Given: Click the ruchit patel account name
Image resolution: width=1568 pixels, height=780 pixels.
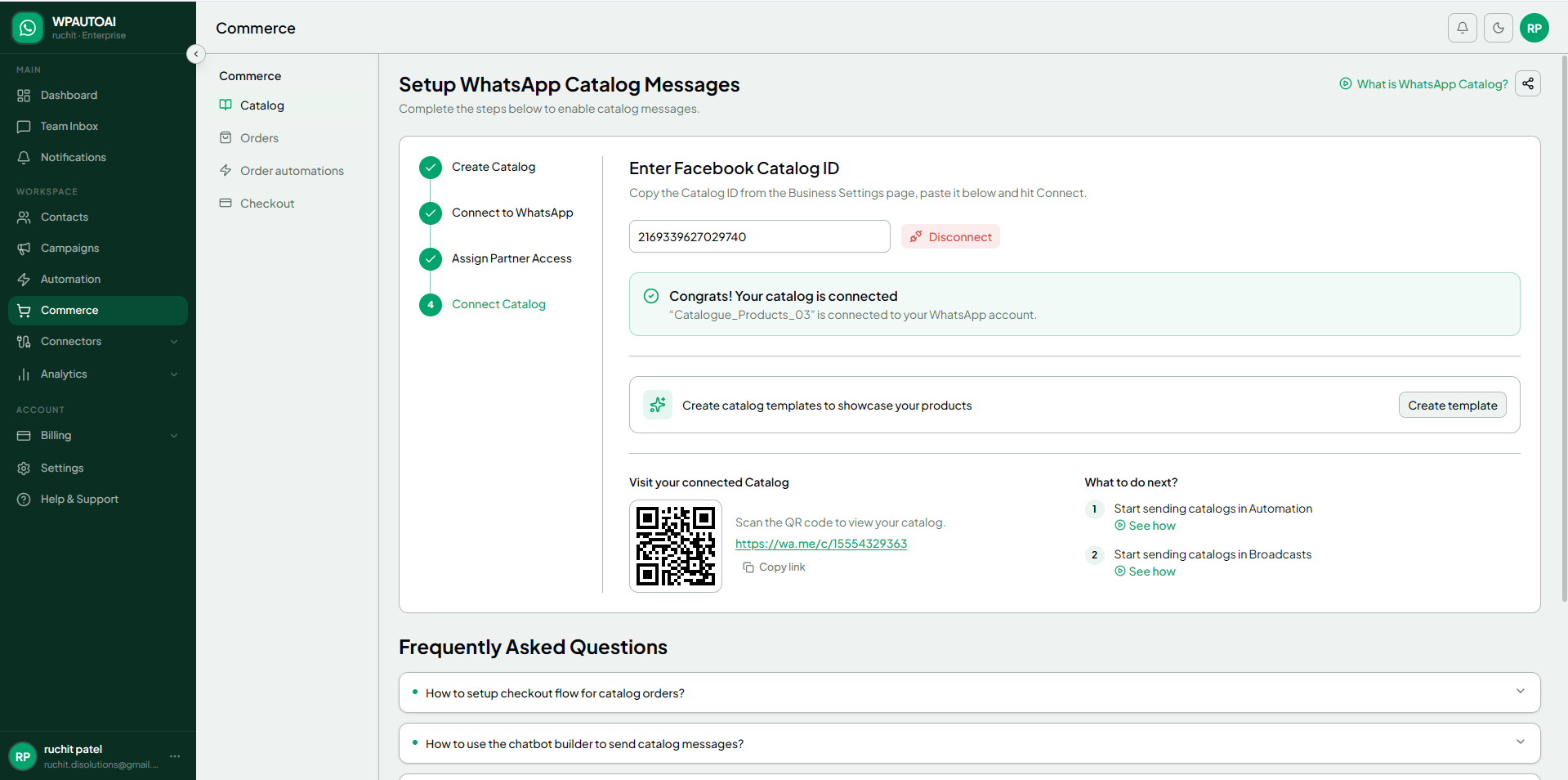Looking at the screenshot, I should (x=73, y=749).
